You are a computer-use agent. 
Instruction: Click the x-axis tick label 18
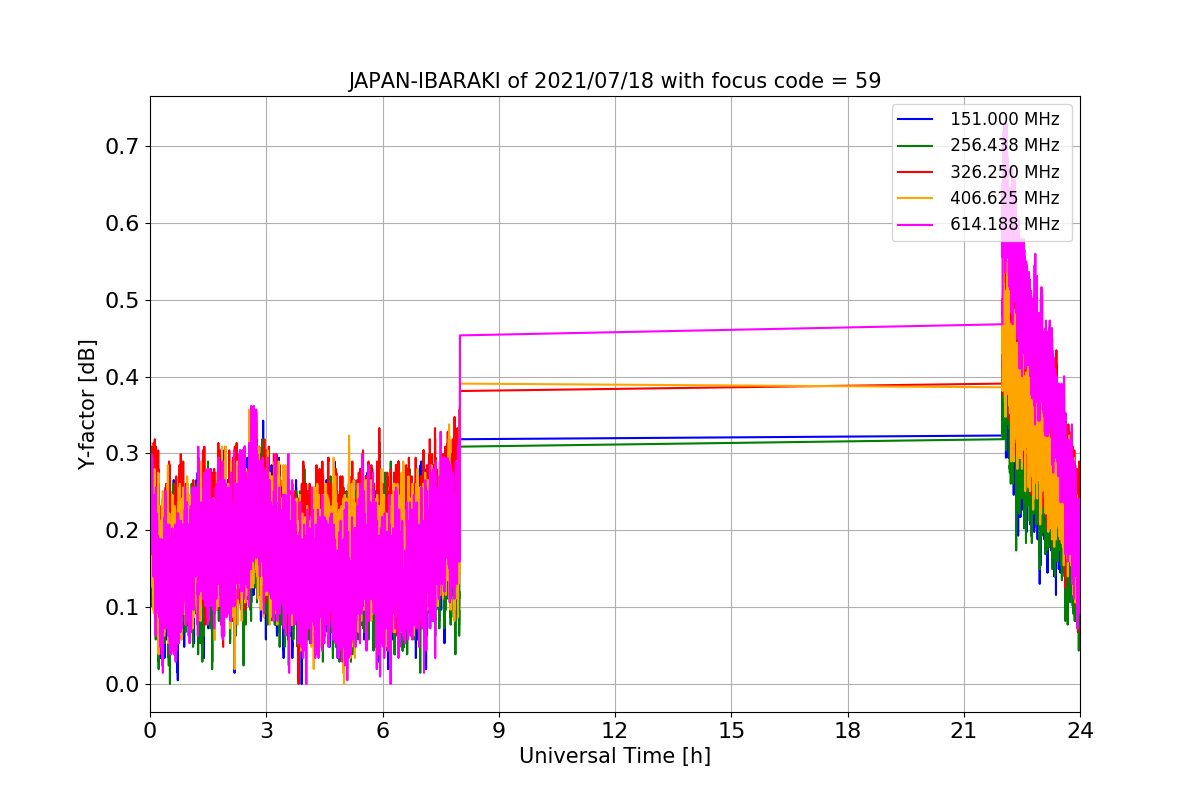[x=847, y=730]
